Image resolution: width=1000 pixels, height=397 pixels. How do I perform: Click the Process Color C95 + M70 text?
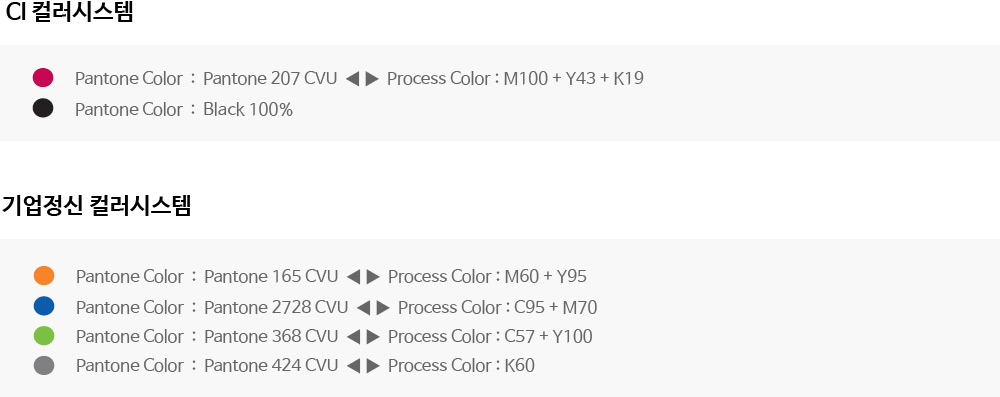497,308
